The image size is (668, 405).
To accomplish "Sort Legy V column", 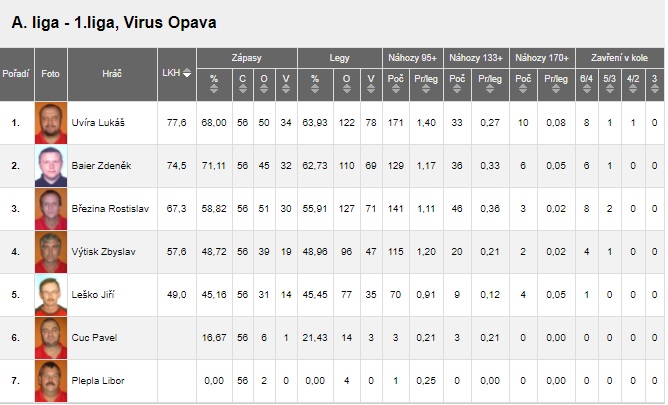I will click(371, 89).
